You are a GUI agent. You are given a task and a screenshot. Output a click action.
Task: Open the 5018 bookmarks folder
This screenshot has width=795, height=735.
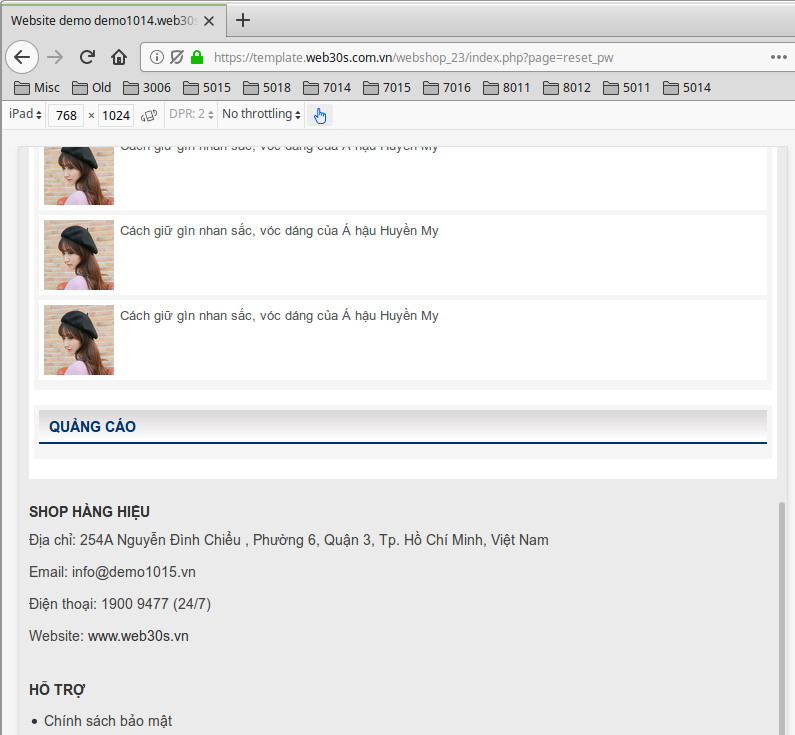tap(267, 88)
